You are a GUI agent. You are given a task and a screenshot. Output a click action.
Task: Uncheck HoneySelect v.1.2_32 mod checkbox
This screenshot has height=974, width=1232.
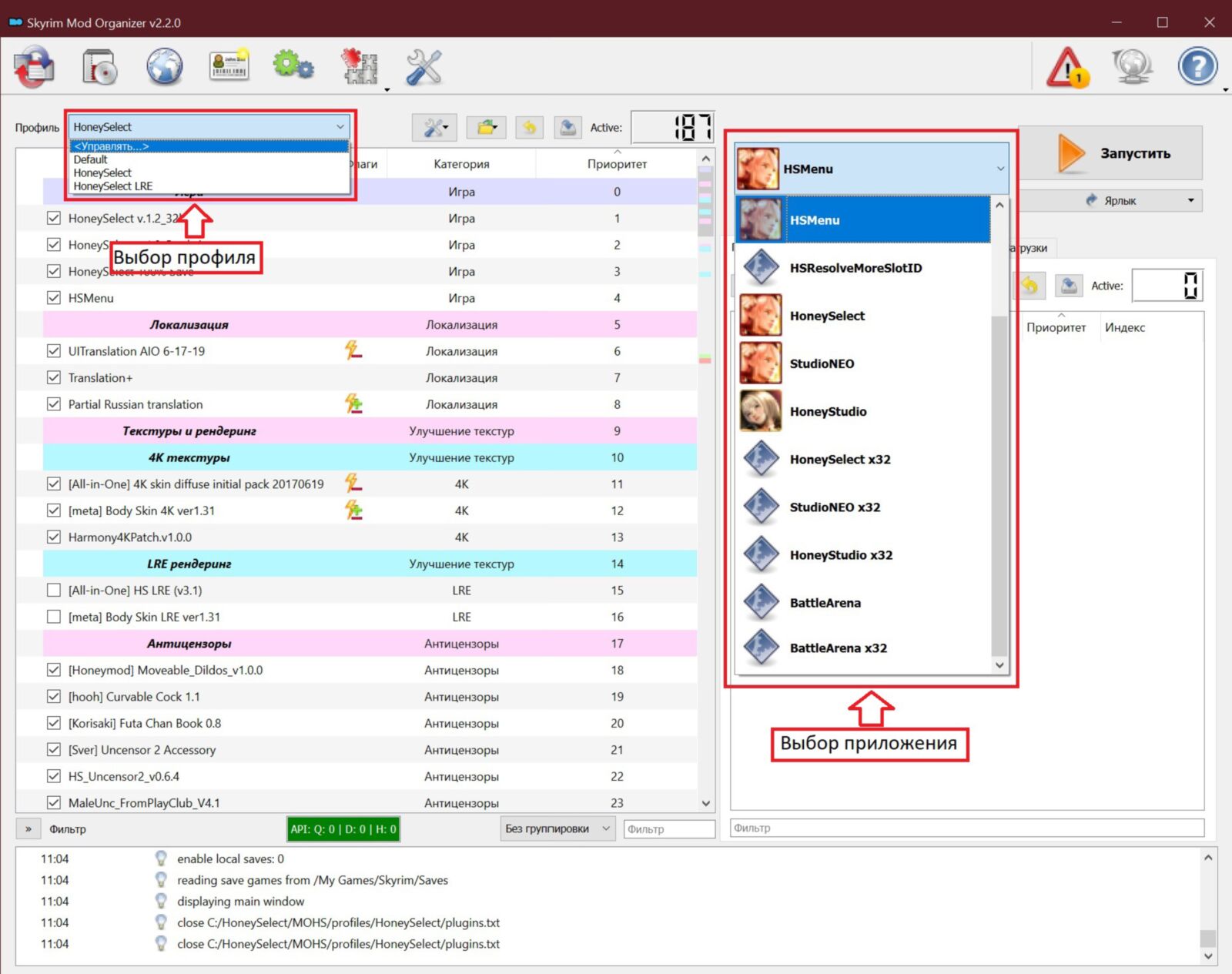point(54,218)
